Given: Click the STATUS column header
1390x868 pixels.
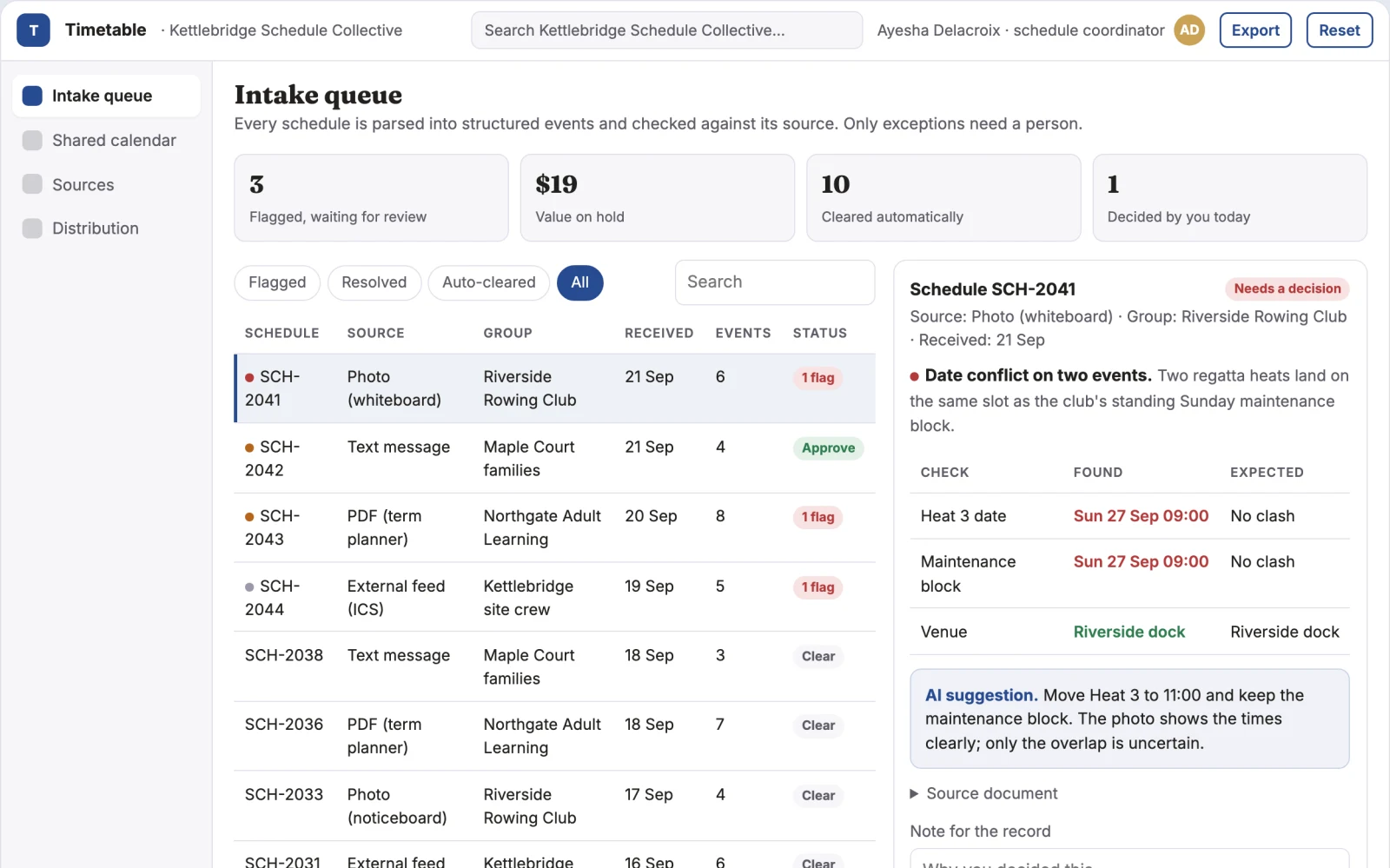Looking at the screenshot, I should coord(819,333).
